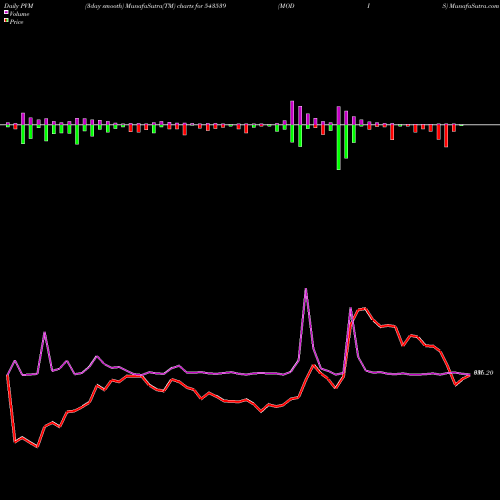Click the red price line's highest peak
The image size is (500, 500).
364,308
